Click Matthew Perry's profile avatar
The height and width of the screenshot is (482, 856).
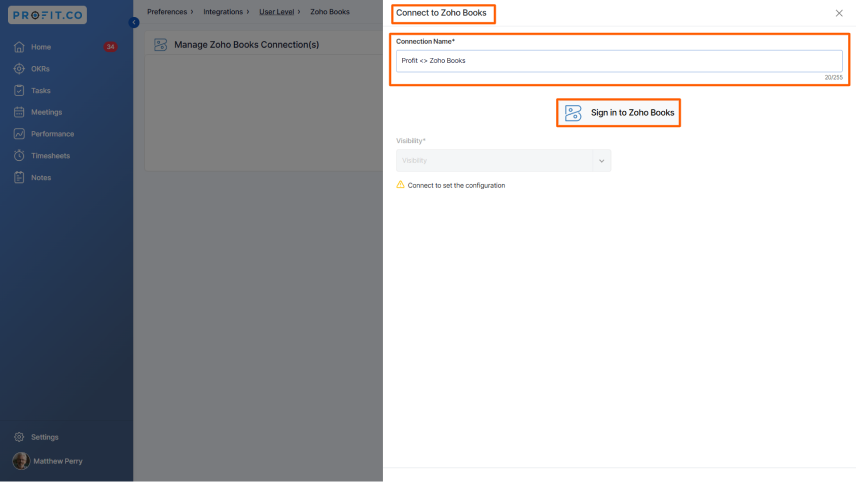[x=21, y=461]
